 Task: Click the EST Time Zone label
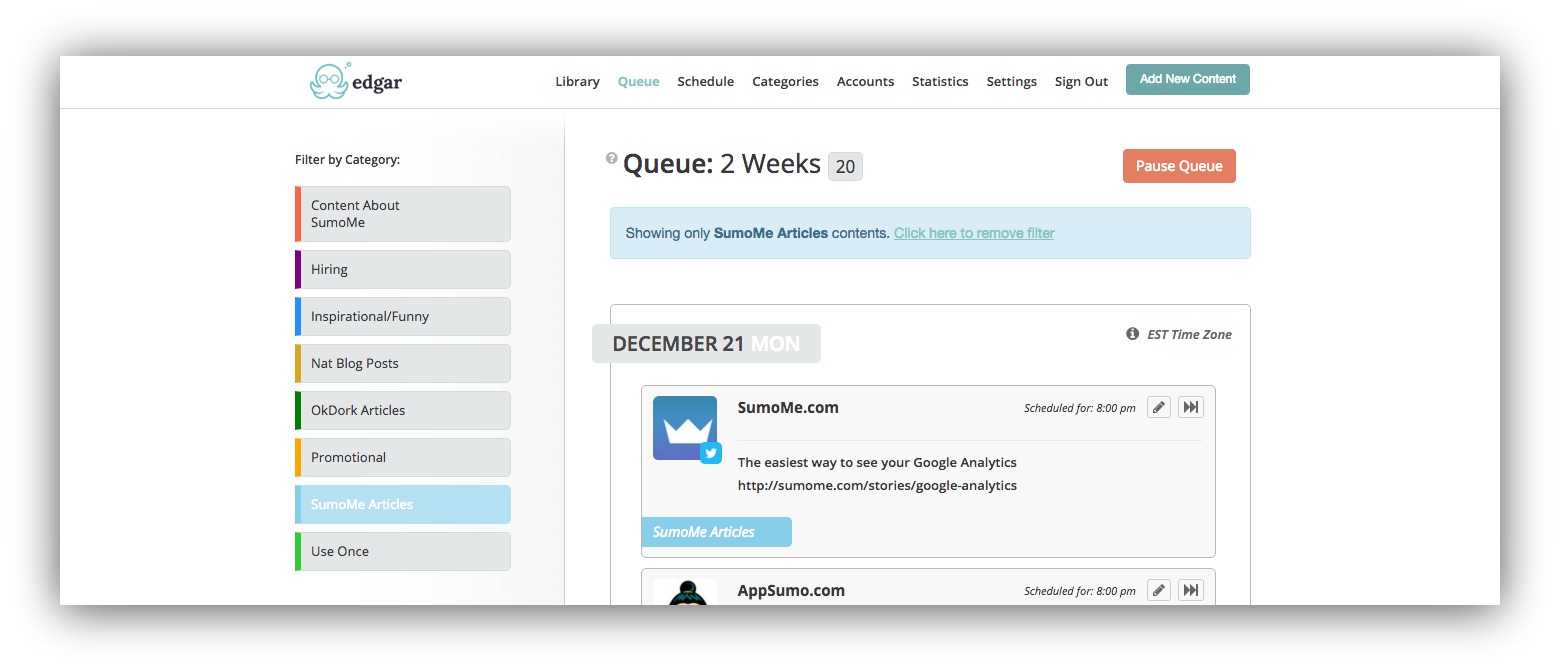click(1189, 334)
